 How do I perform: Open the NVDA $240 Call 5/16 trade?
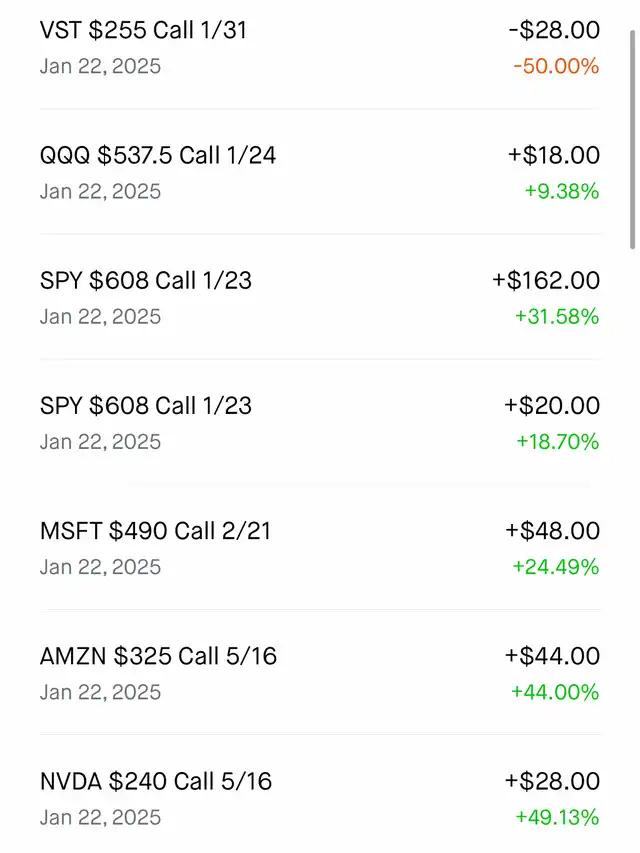156,781
